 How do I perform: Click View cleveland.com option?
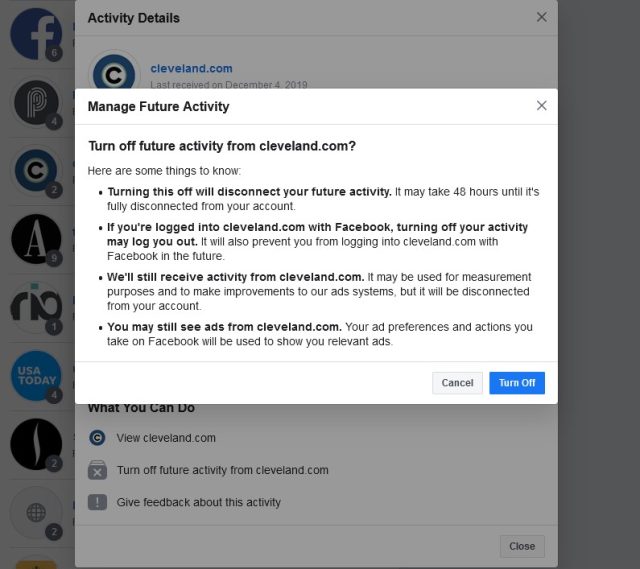point(166,438)
